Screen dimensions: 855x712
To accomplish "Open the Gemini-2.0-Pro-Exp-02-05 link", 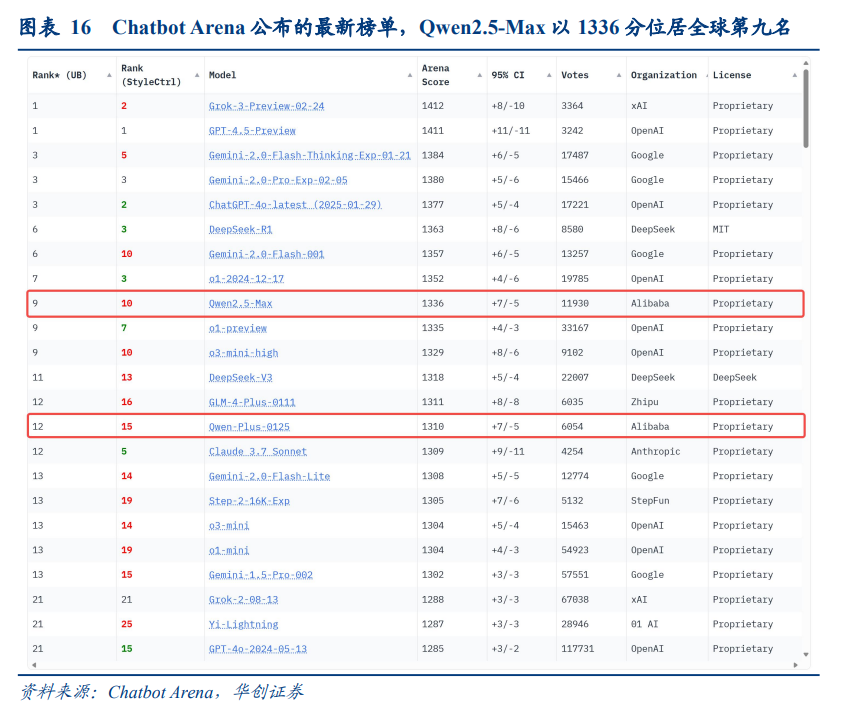I will pyautogui.click(x=278, y=180).
